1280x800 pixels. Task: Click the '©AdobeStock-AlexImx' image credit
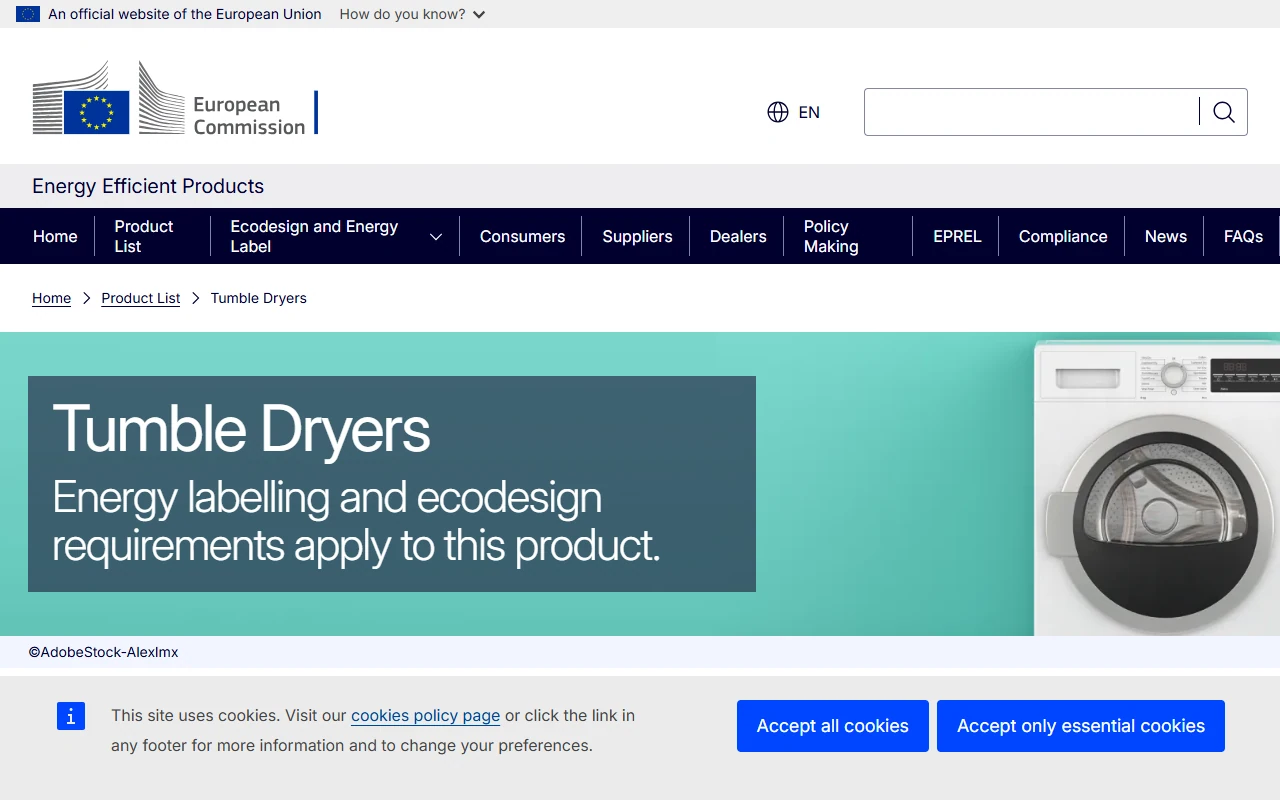pyautogui.click(x=103, y=652)
